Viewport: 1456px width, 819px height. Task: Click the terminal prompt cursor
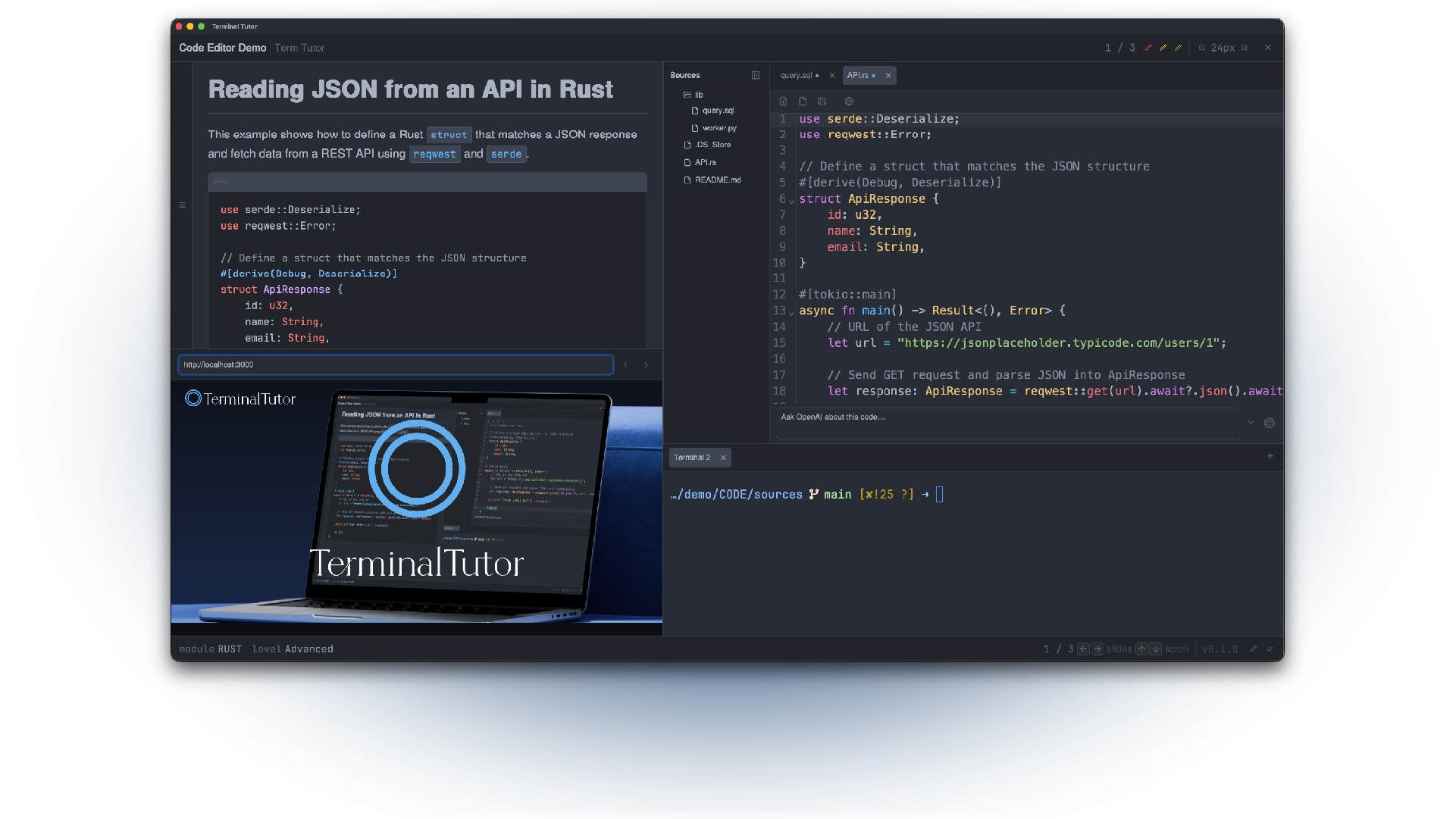tap(940, 495)
